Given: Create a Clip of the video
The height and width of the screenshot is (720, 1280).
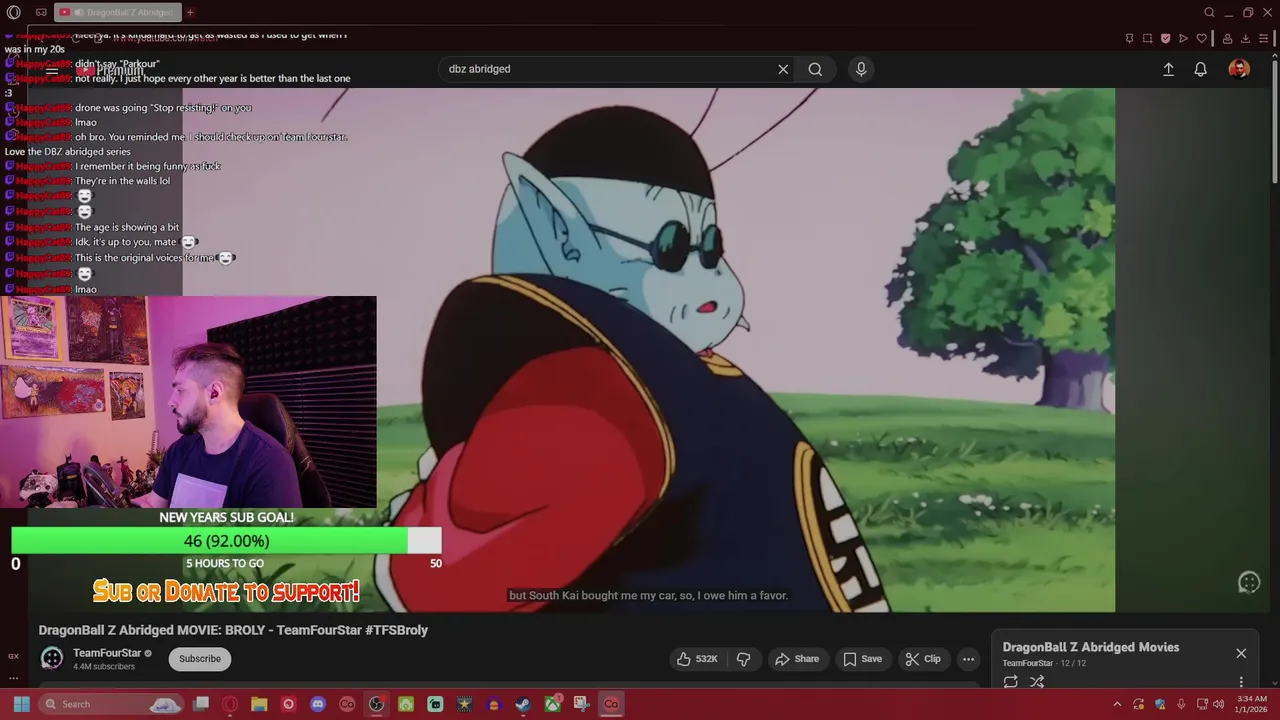Looking at the screenshot, I should pos(923,659).
